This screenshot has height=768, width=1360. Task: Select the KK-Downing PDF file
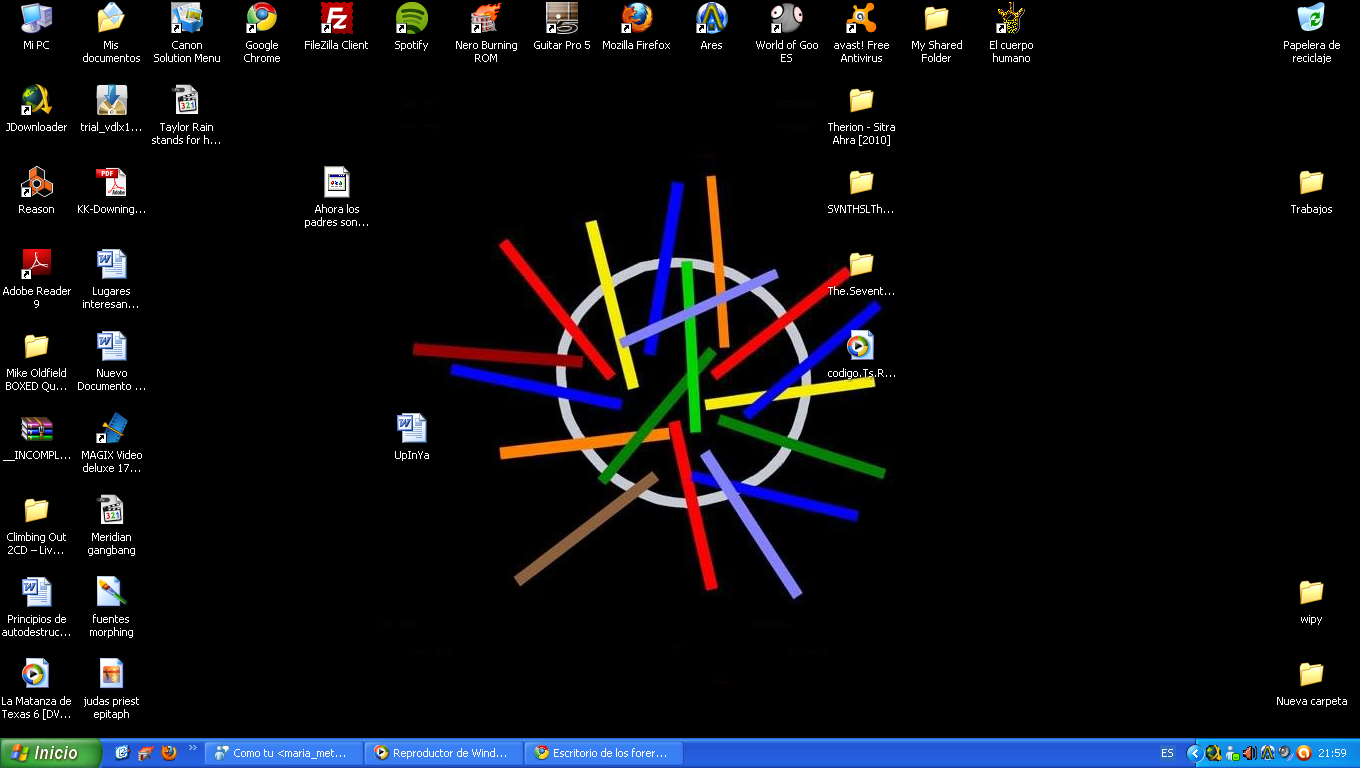click(x=111, y=192)
